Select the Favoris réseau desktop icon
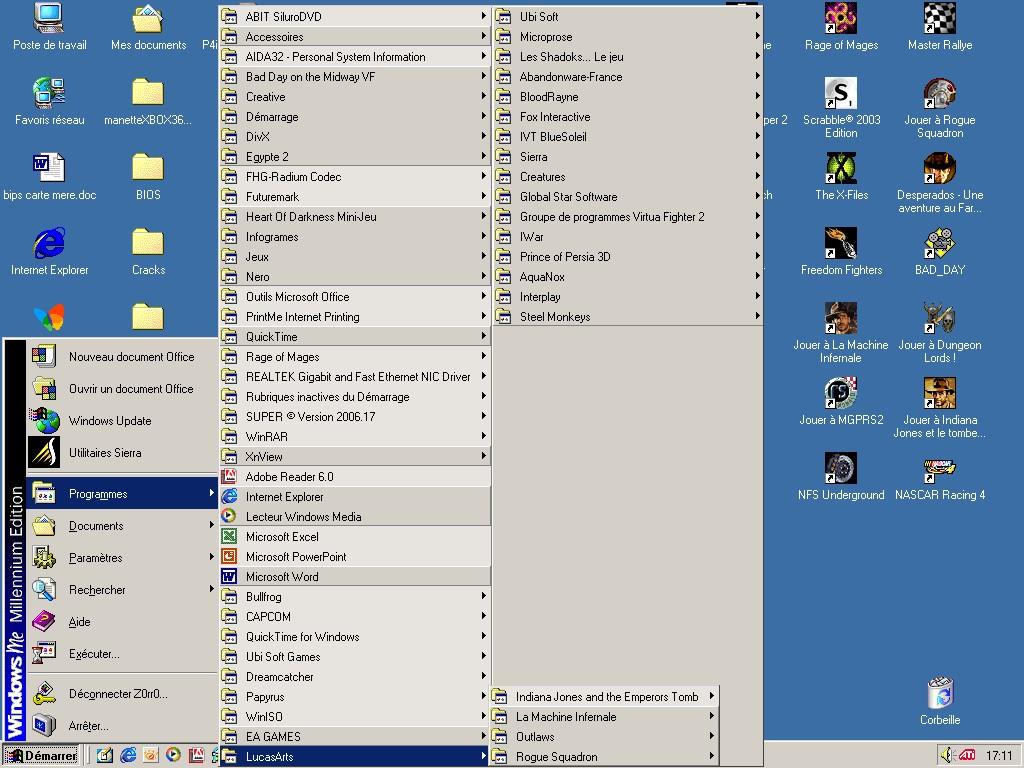Screen dimensions: 1024x768 point(49,102)
